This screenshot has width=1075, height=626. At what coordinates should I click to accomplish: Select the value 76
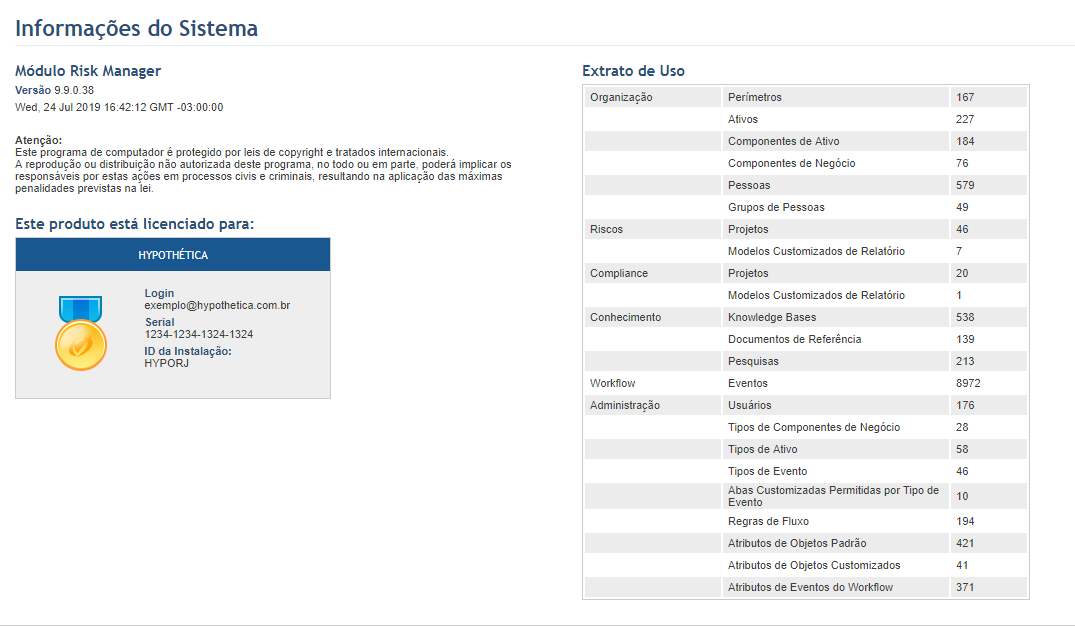point(963,163)
